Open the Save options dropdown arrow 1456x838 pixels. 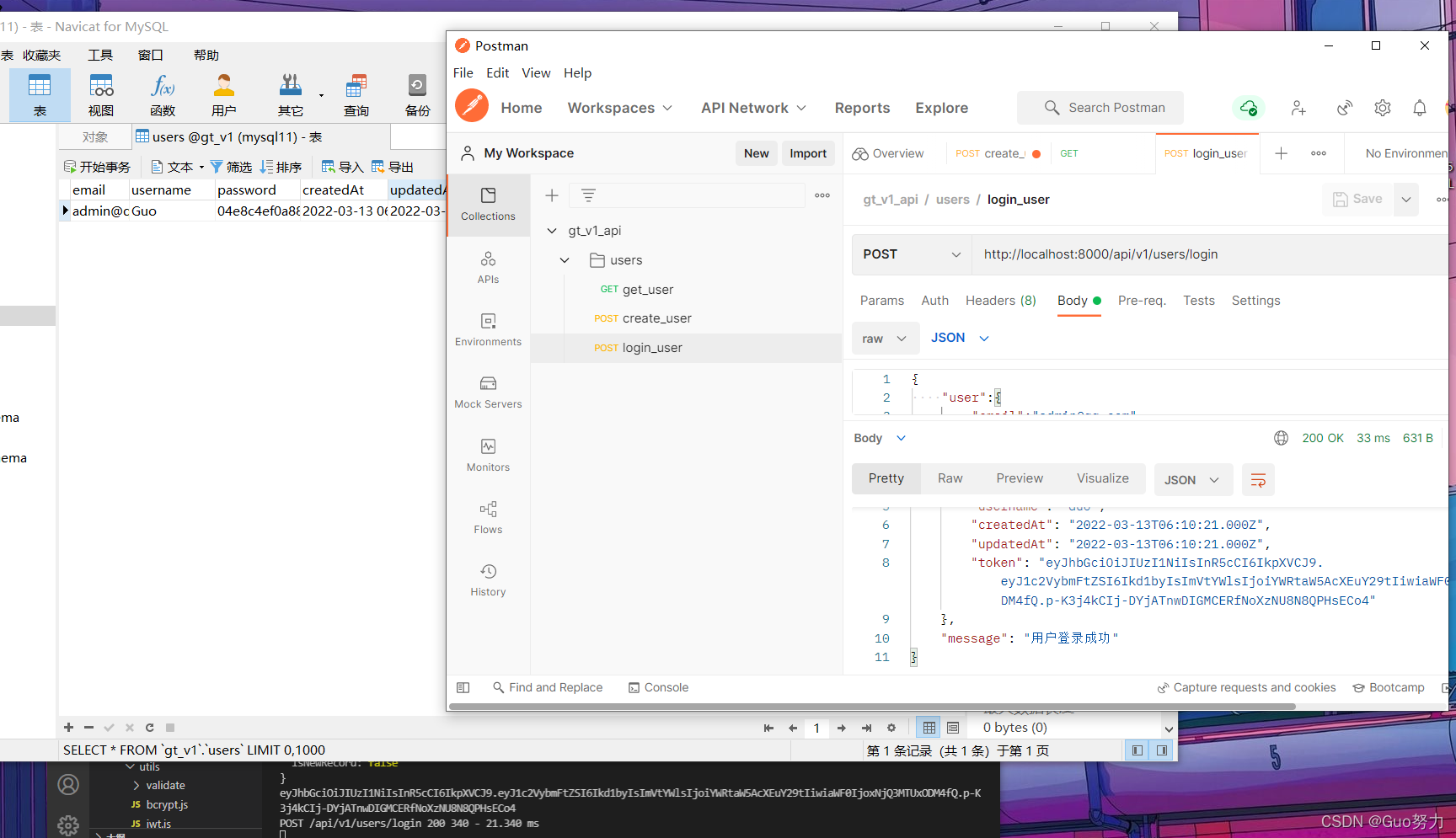pyautogui.click(x=1406, y=200)
